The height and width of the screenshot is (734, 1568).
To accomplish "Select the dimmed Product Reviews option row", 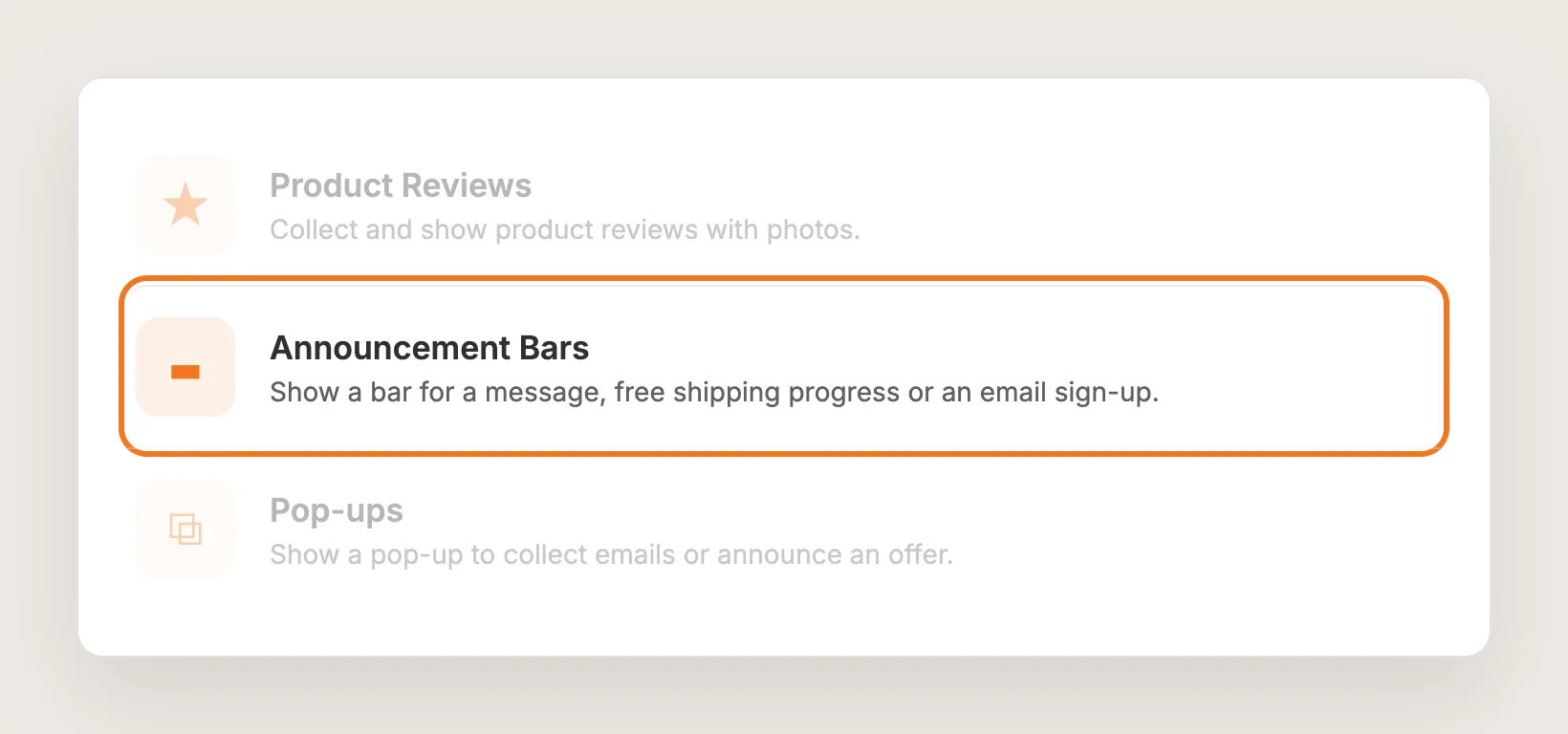I will [784, 205].
